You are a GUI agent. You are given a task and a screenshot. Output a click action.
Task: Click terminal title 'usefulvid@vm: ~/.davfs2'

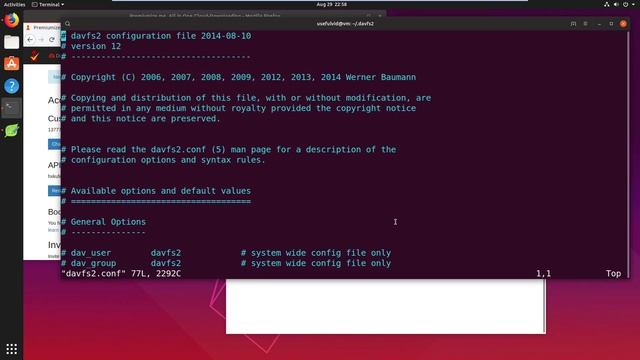345,24
